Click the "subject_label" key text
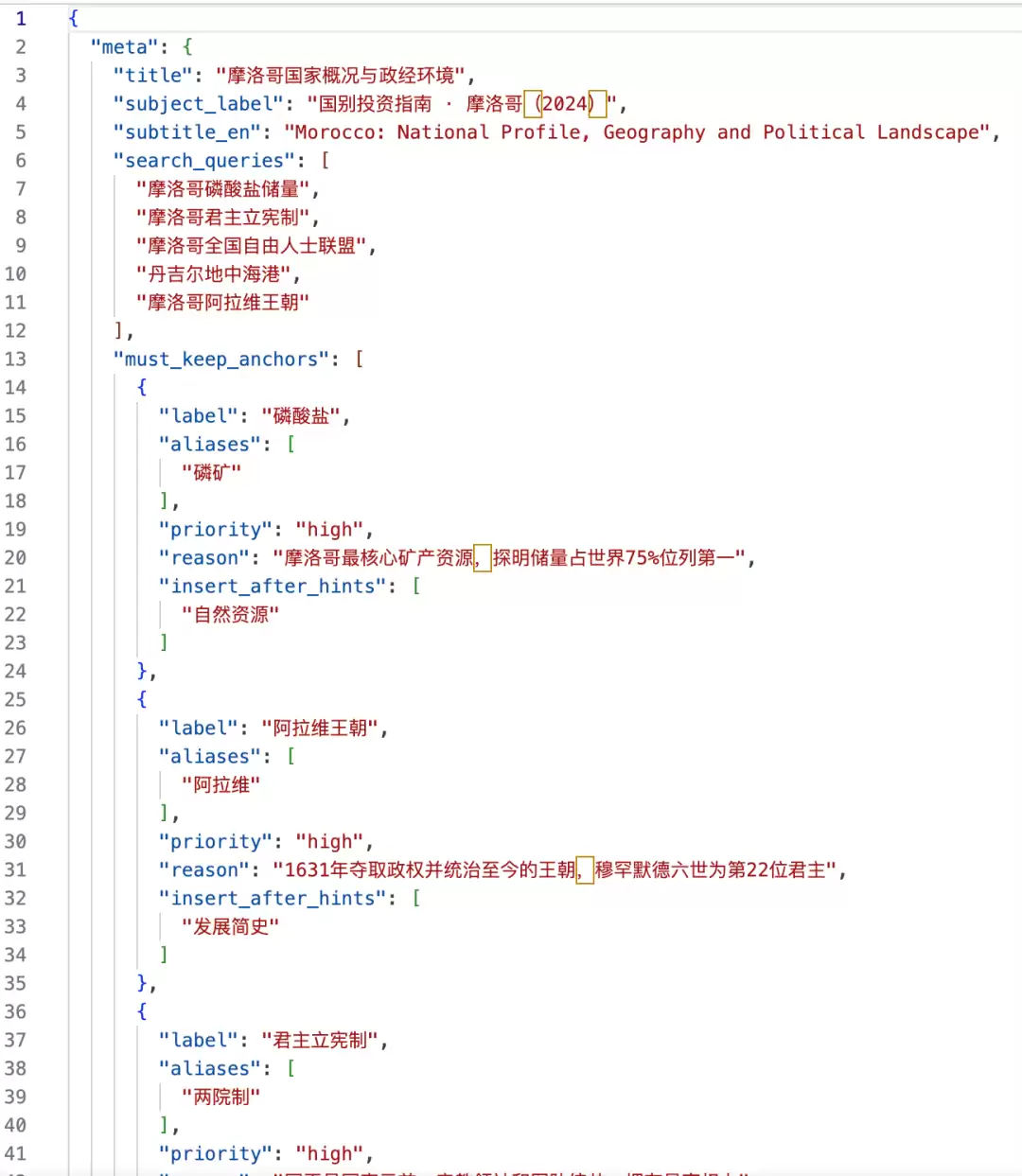The width and height of the screenshot is (1022, 1176). (198, 103)
